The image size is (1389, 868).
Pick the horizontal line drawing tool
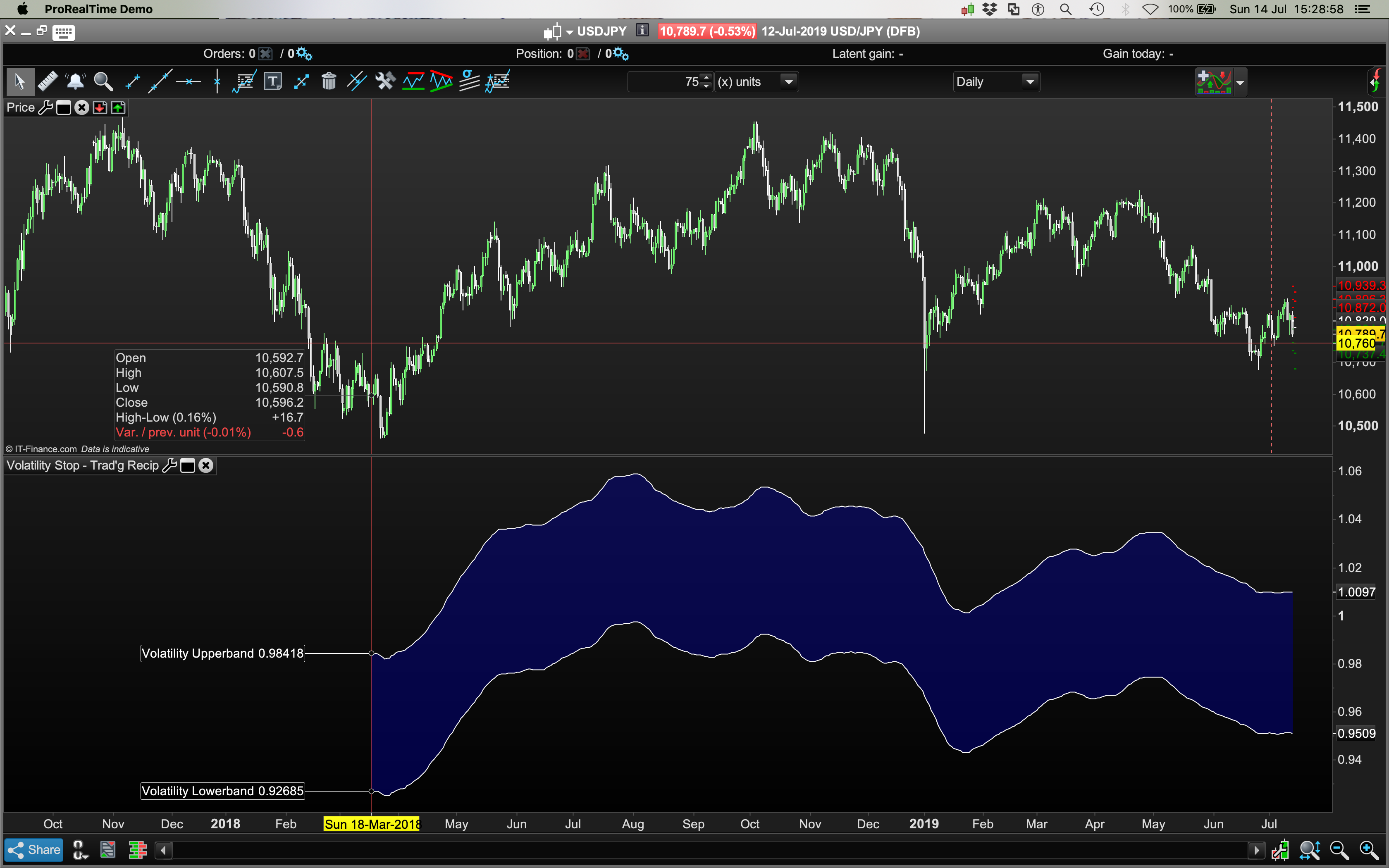tap(188, 81)
